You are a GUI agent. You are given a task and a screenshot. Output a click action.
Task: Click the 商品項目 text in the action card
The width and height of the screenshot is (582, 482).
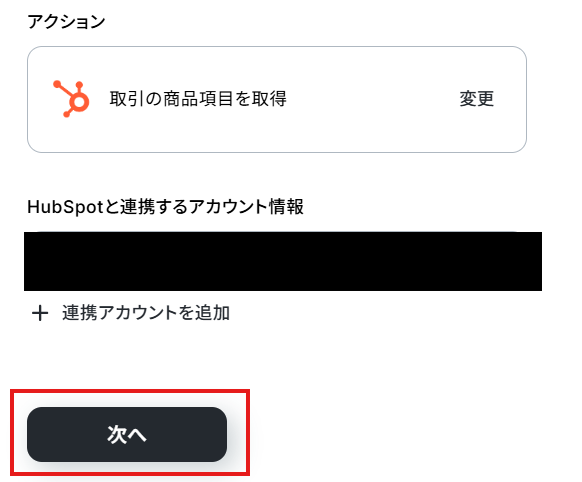point(198,99)
